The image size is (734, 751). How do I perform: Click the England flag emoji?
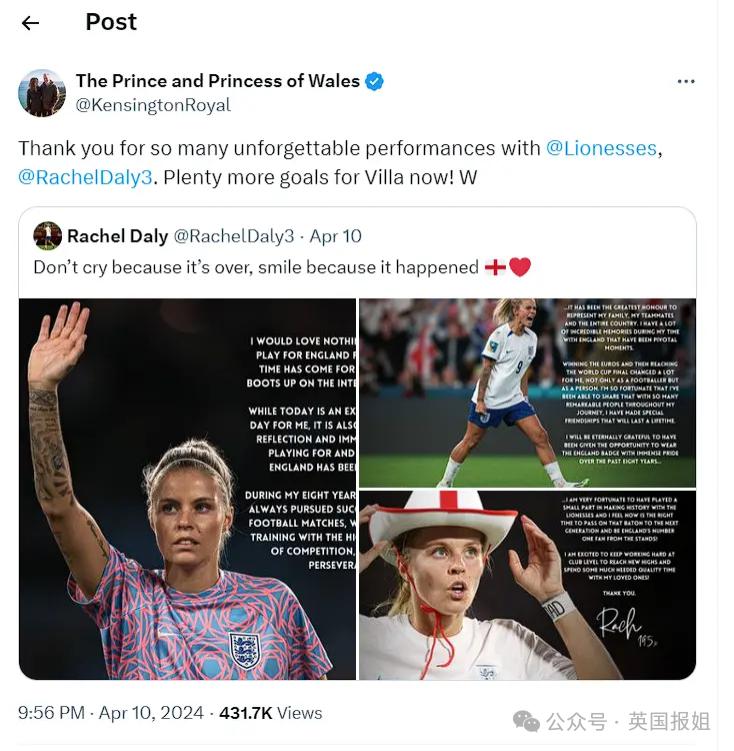[x=496, y=267]
